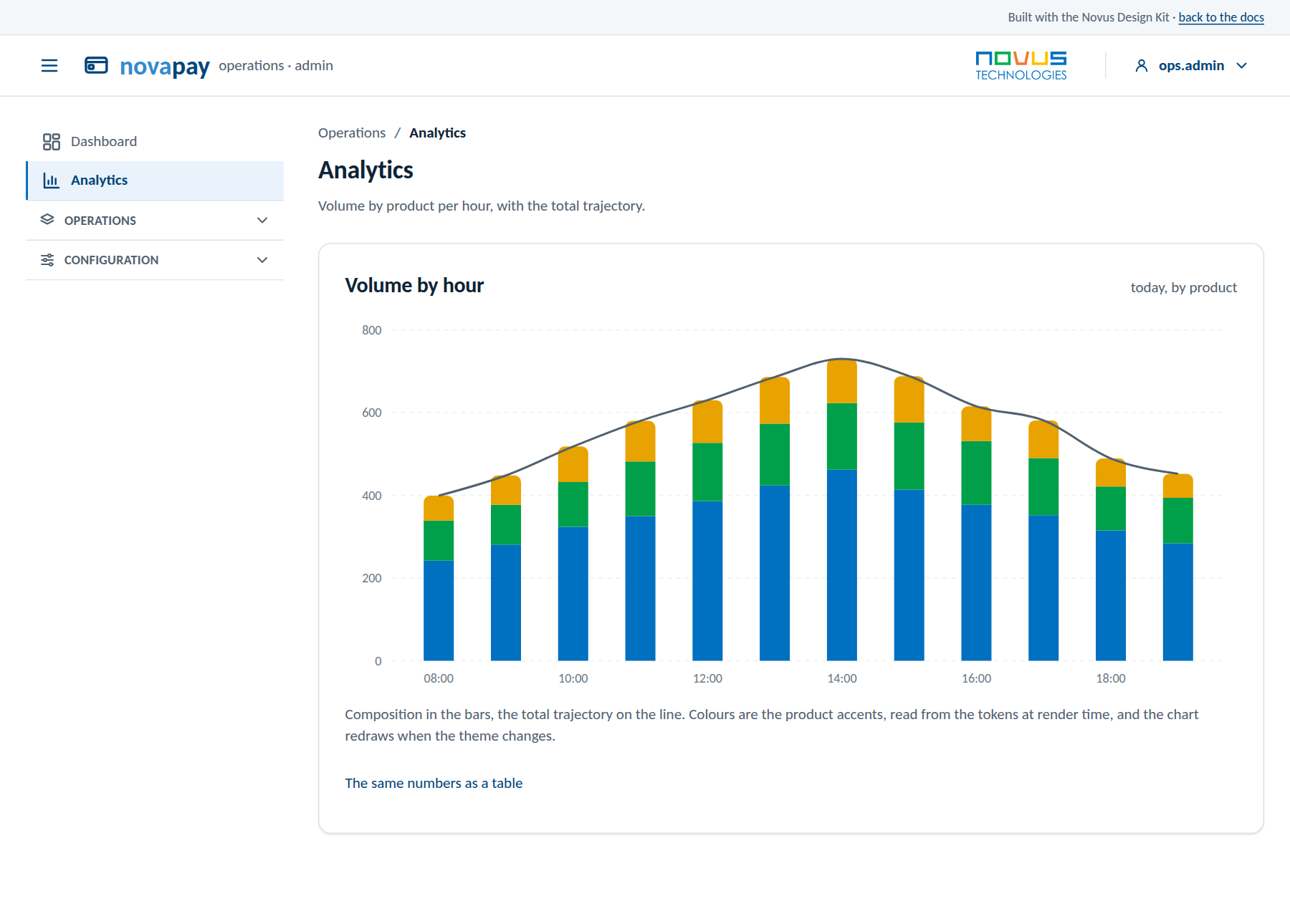This screenshot has width=1290, height=924.
Task: Click the 600 y-axis label
Action: coord(372,413)
